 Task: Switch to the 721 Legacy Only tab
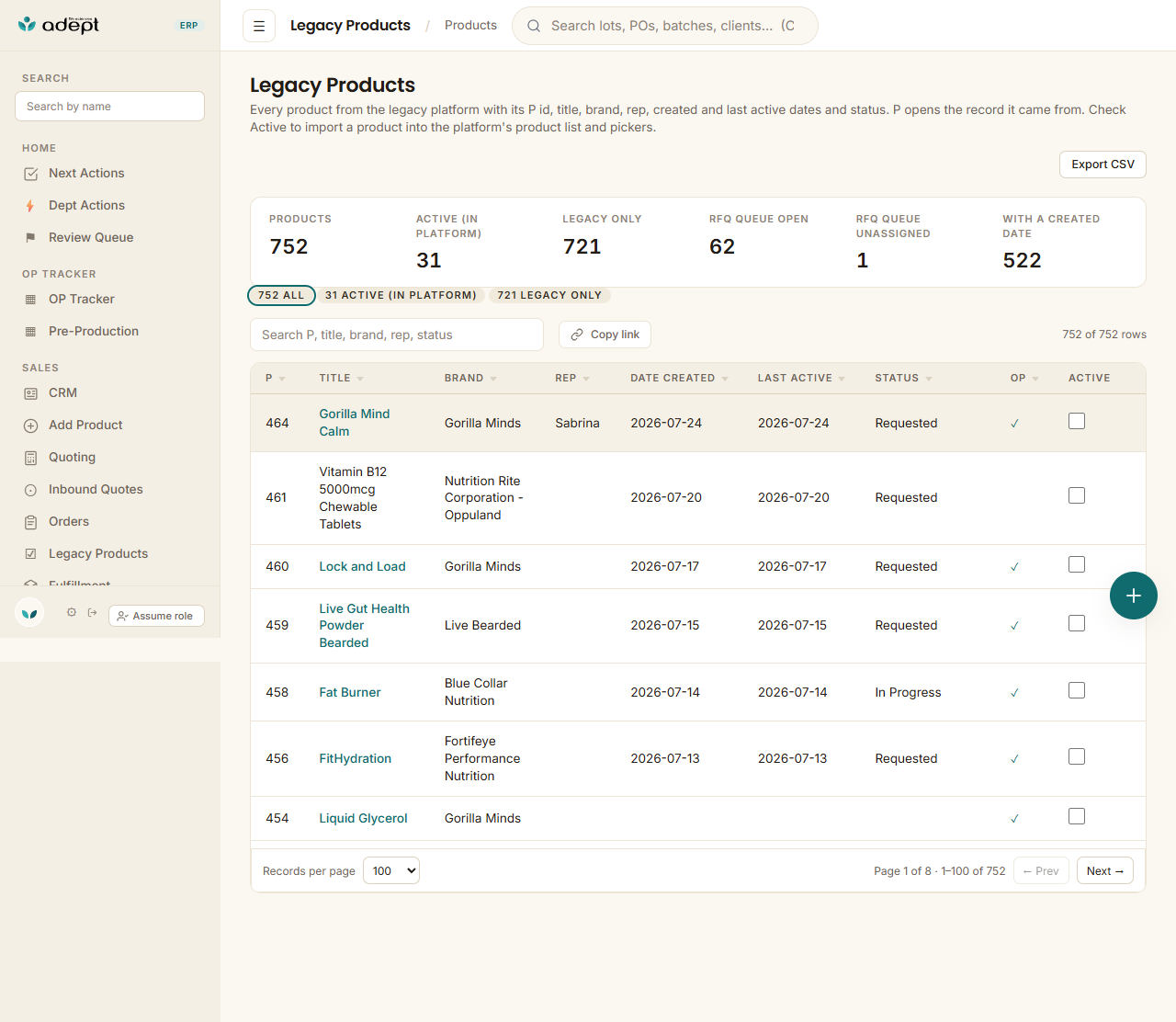point(549,295)
